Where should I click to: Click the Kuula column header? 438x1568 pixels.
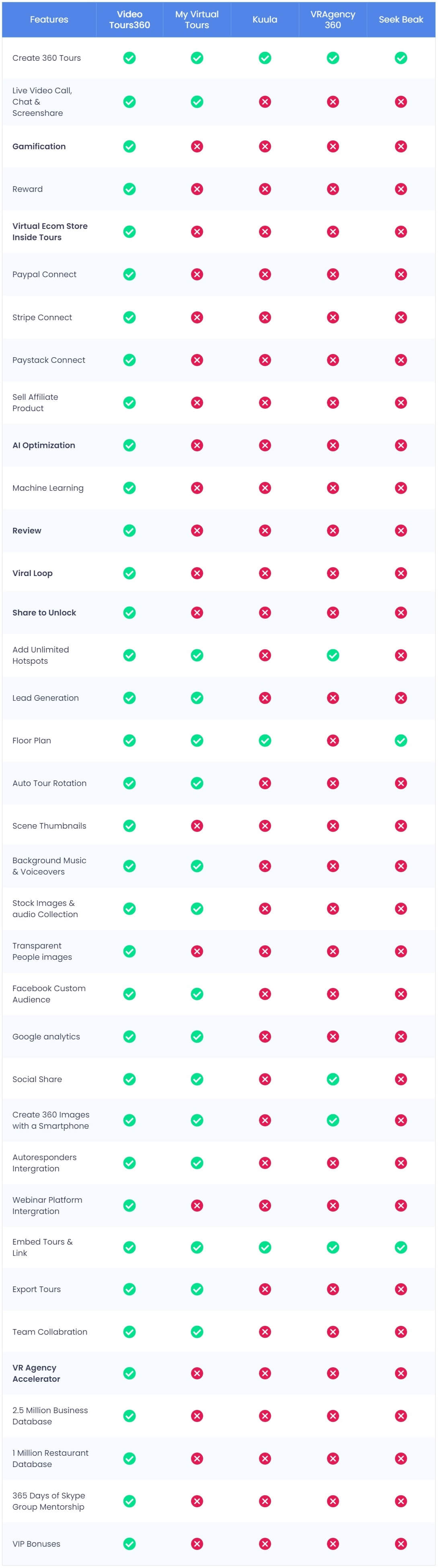pos(265,19)
